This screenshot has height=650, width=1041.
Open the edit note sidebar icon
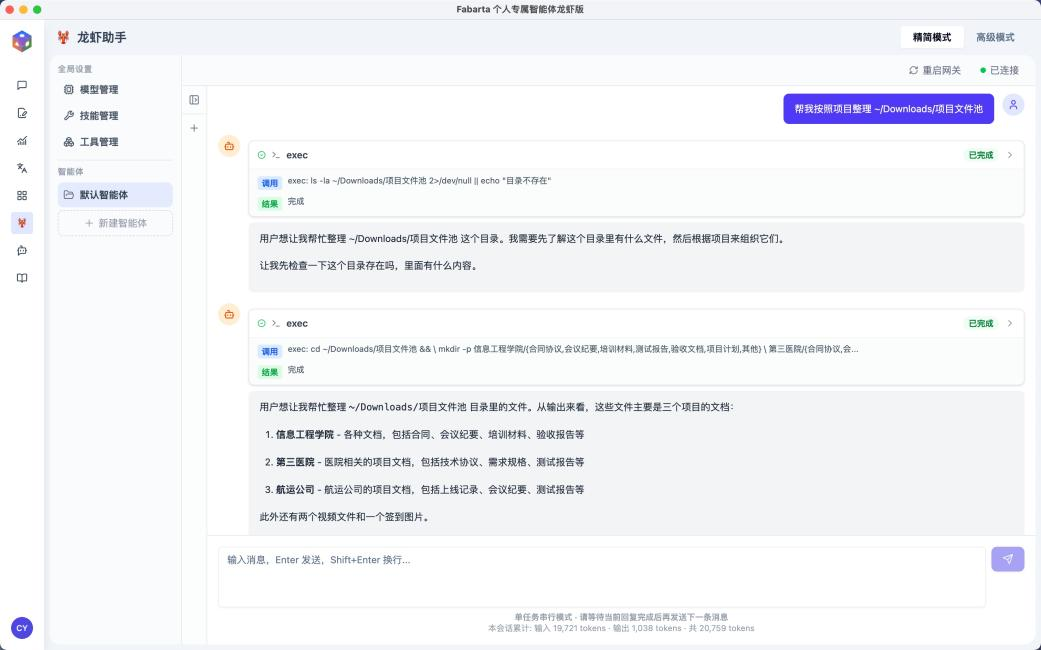click(x=22, y=113)
